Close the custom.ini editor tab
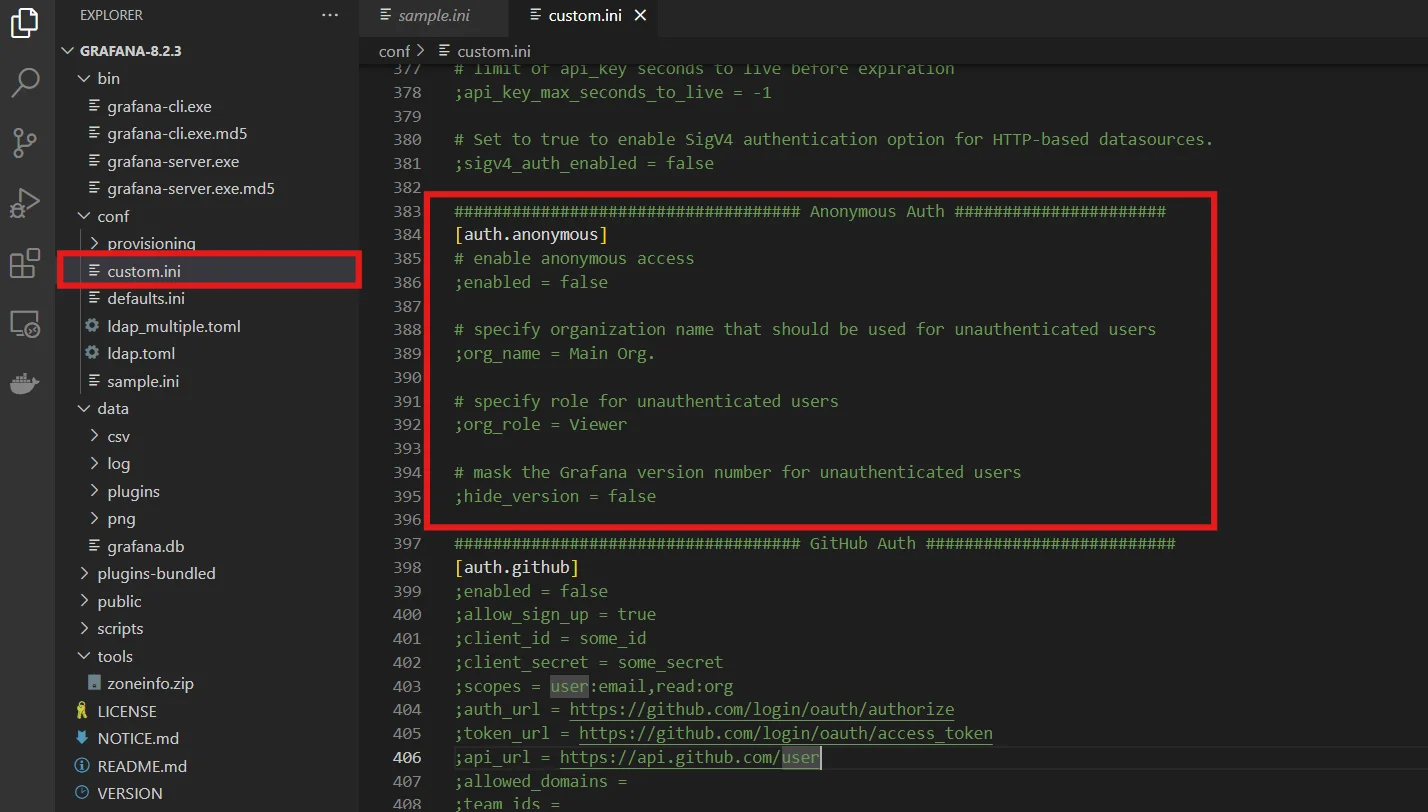Image resolution: width=1428 pixels, height=812 pixels. click(x=640, y=15)
